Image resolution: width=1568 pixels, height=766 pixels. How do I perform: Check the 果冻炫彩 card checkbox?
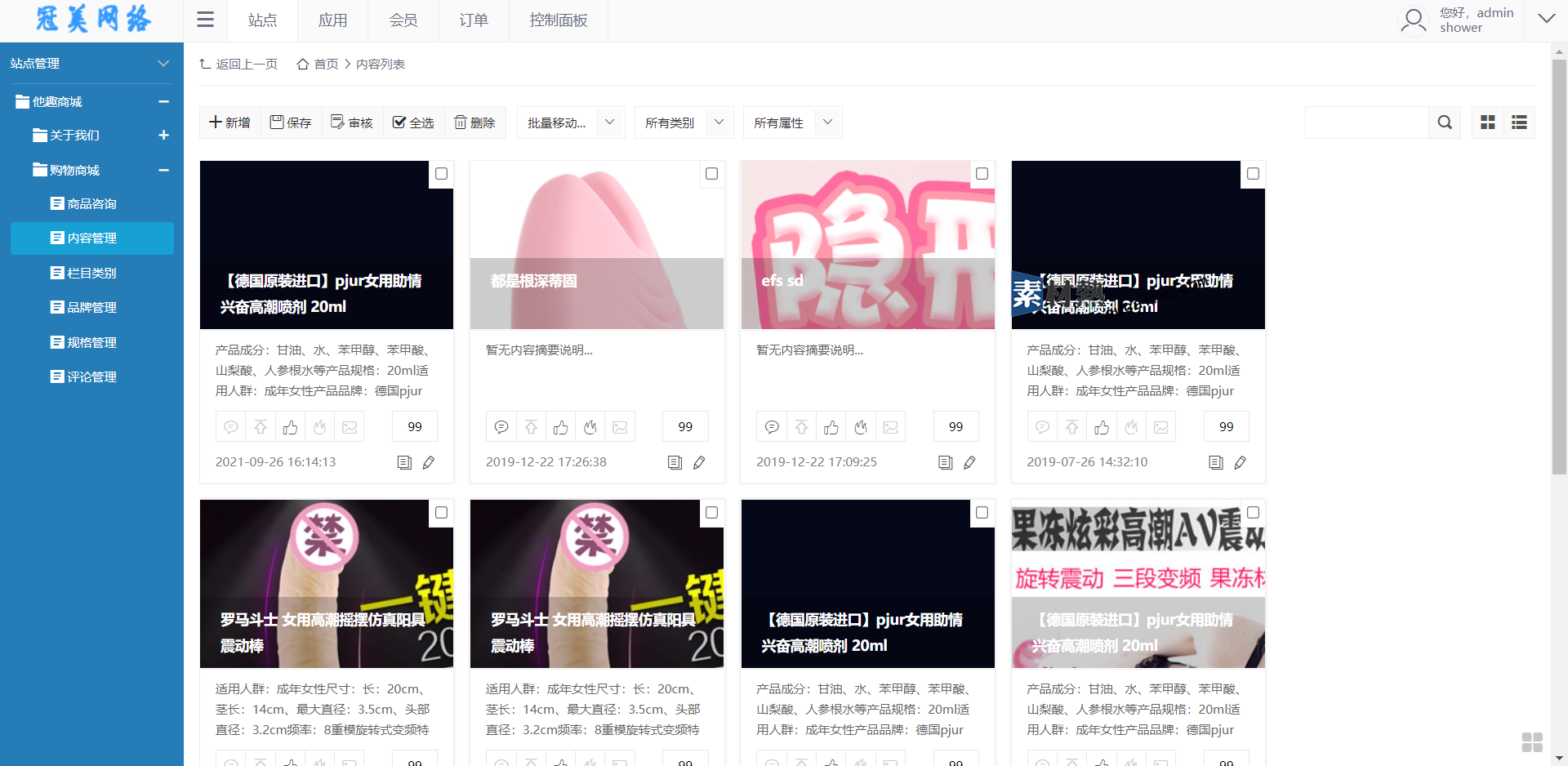click(x=1253, y=512)
